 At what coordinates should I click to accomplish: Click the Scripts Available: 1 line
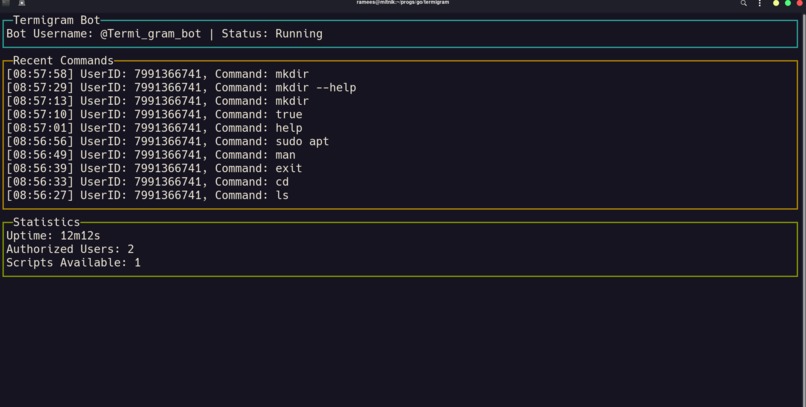[x=73, y=263]
